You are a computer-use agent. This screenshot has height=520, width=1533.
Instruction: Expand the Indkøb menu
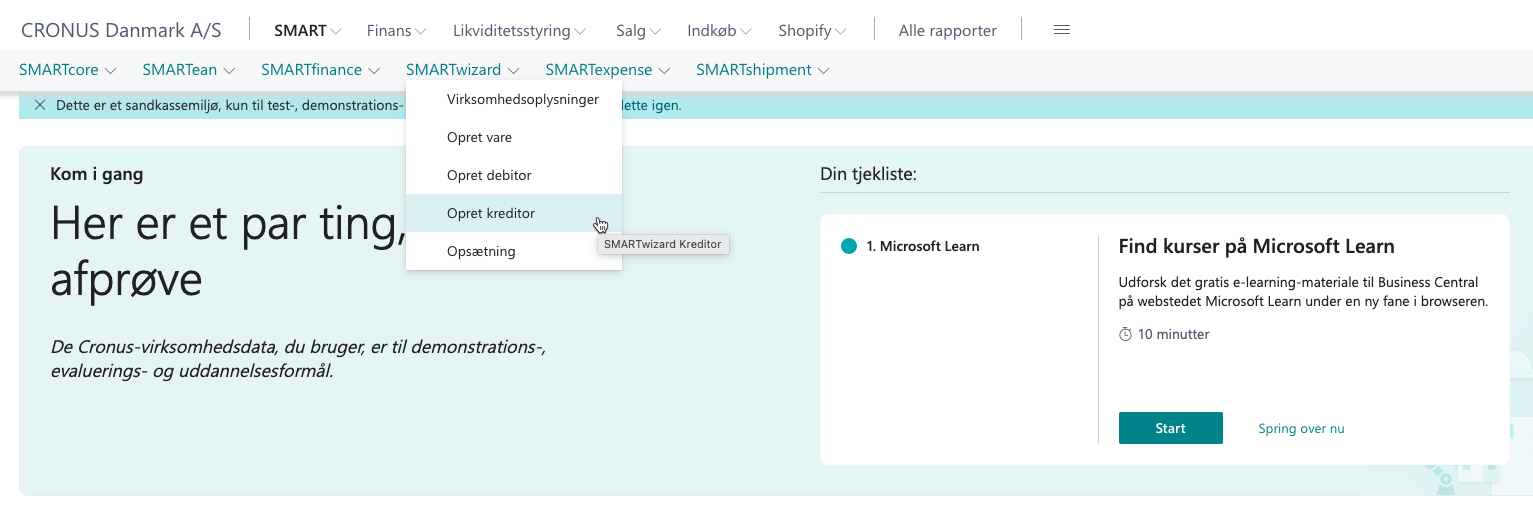coord(719,31)
